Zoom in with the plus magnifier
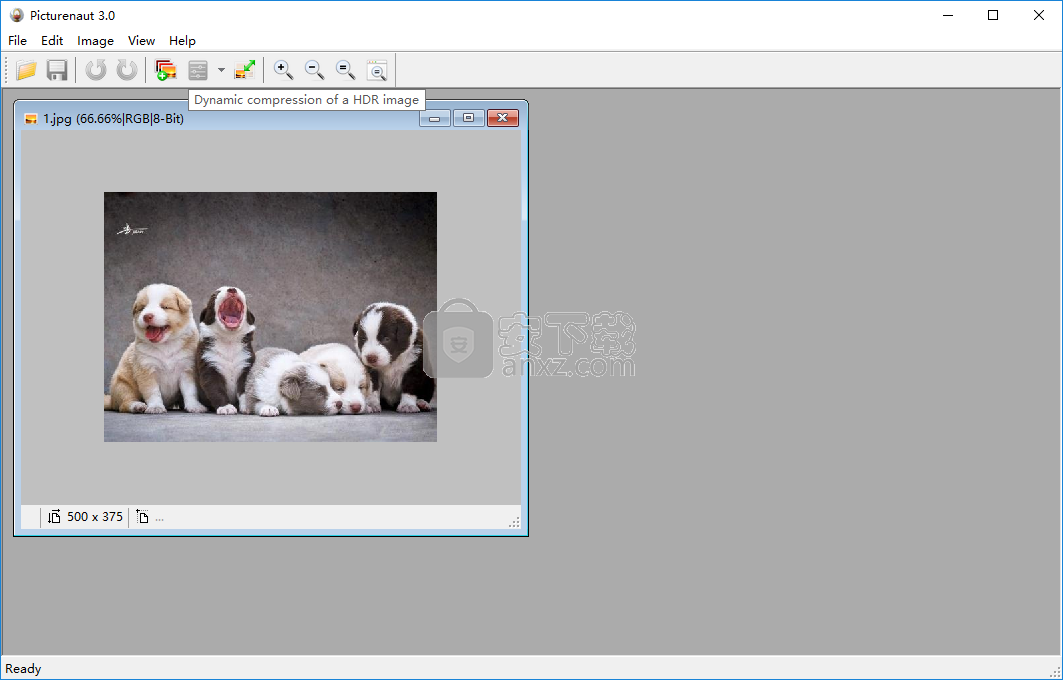This screenshot has height=680, width=1063. [x=283, y=70]
